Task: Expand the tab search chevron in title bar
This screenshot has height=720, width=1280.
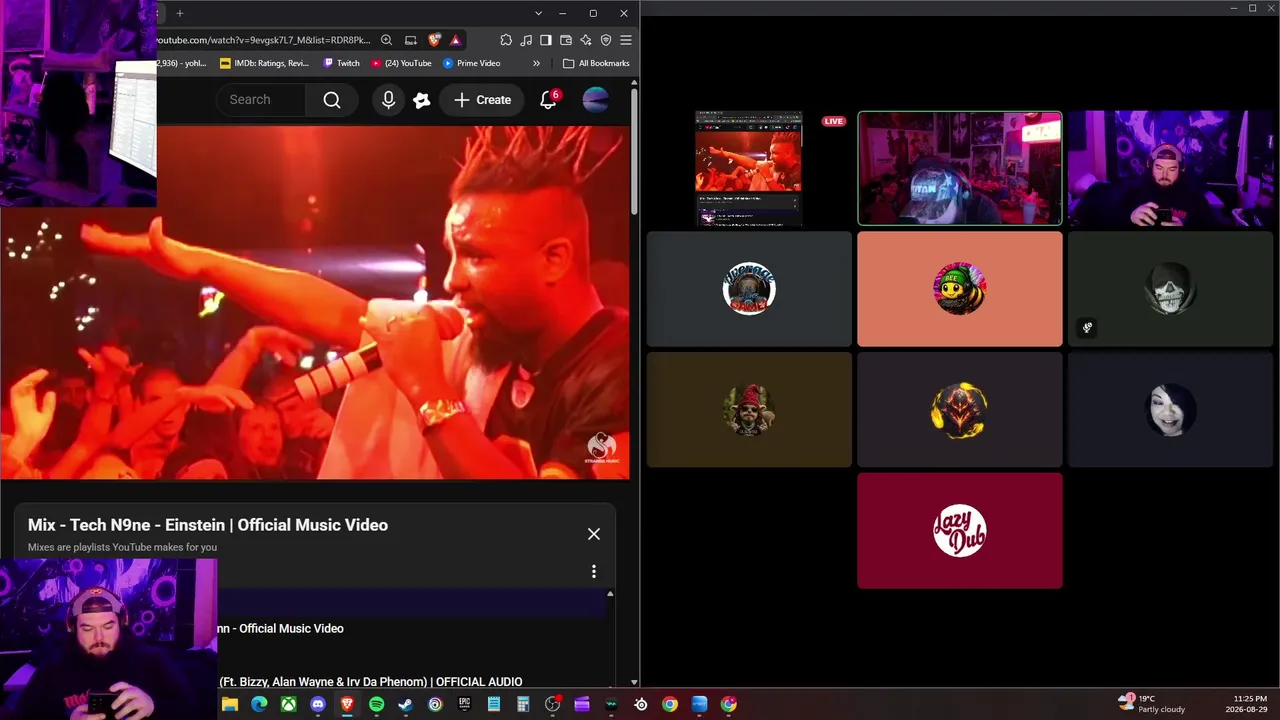Action: point(538,13)
